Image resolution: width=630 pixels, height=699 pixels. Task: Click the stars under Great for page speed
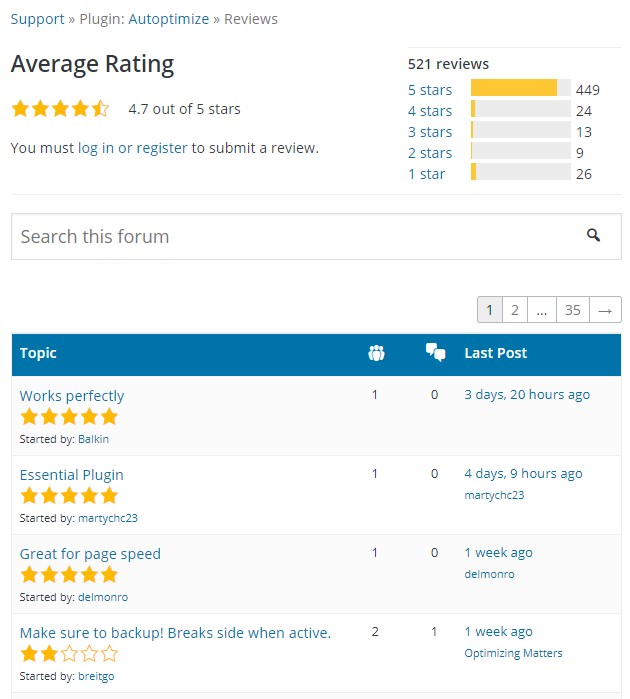[69, 575]
